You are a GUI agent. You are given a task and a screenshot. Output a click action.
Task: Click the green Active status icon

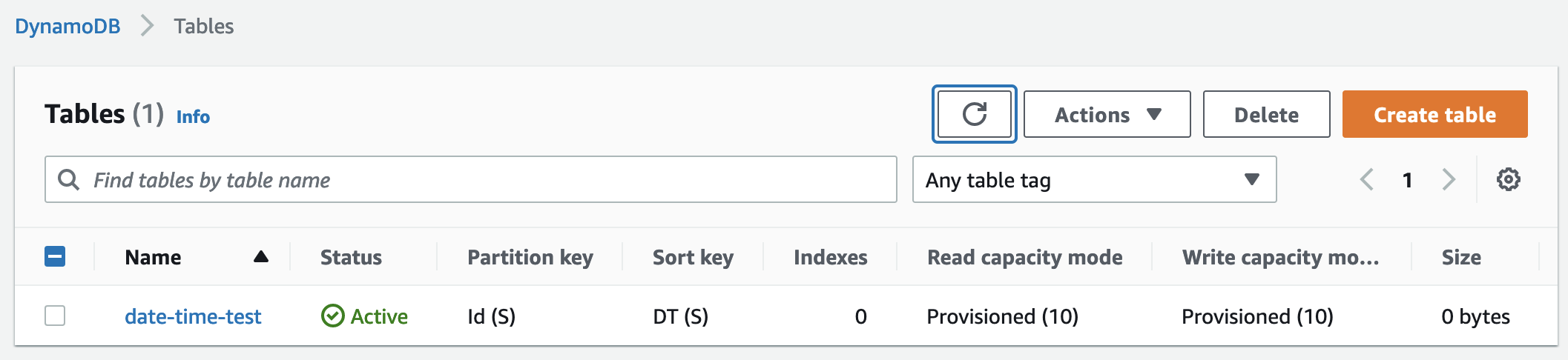[332, 316]
